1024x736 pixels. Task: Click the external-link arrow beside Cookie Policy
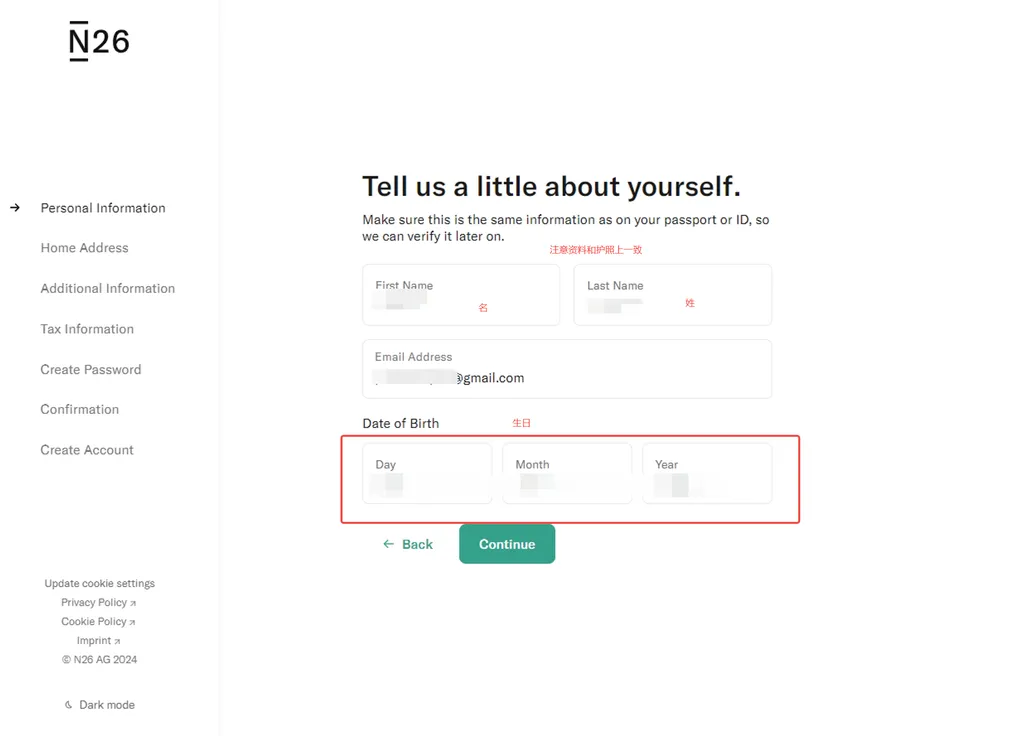(x=133, y=622)
